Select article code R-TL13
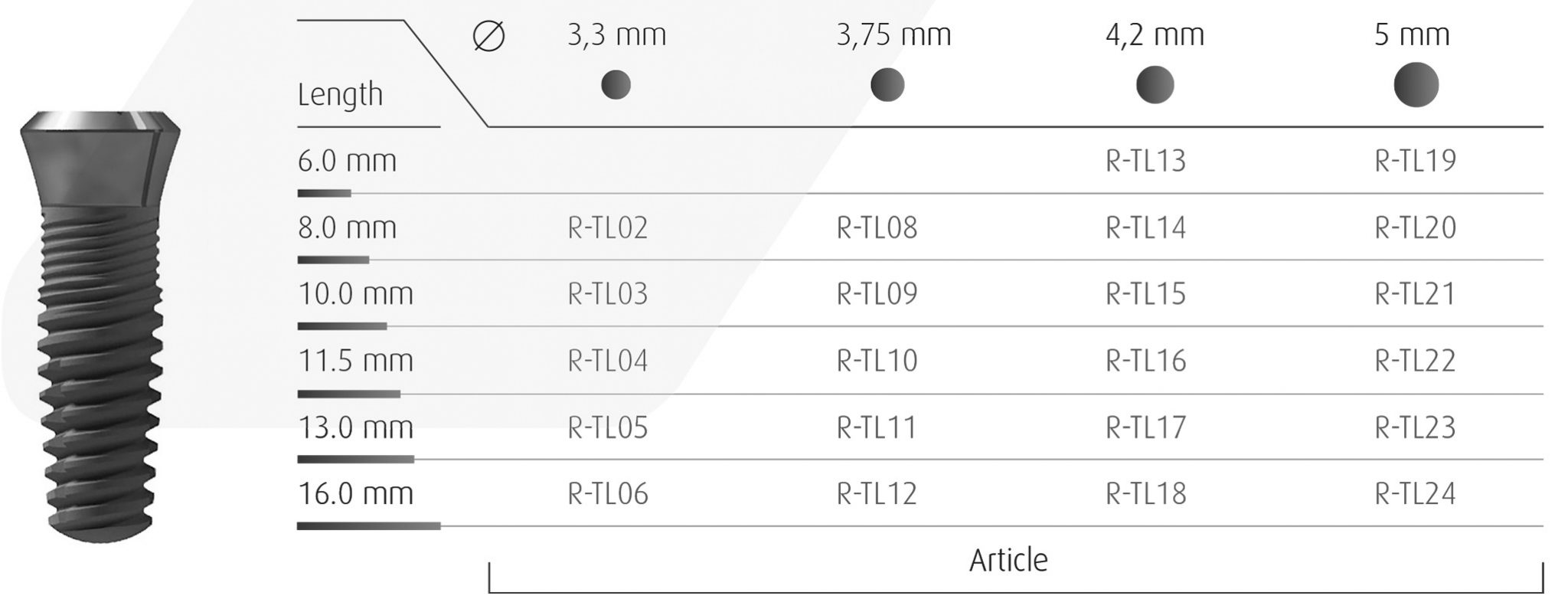The width and height of the screenshot is (1568, 612). [x=1145, y=161]
